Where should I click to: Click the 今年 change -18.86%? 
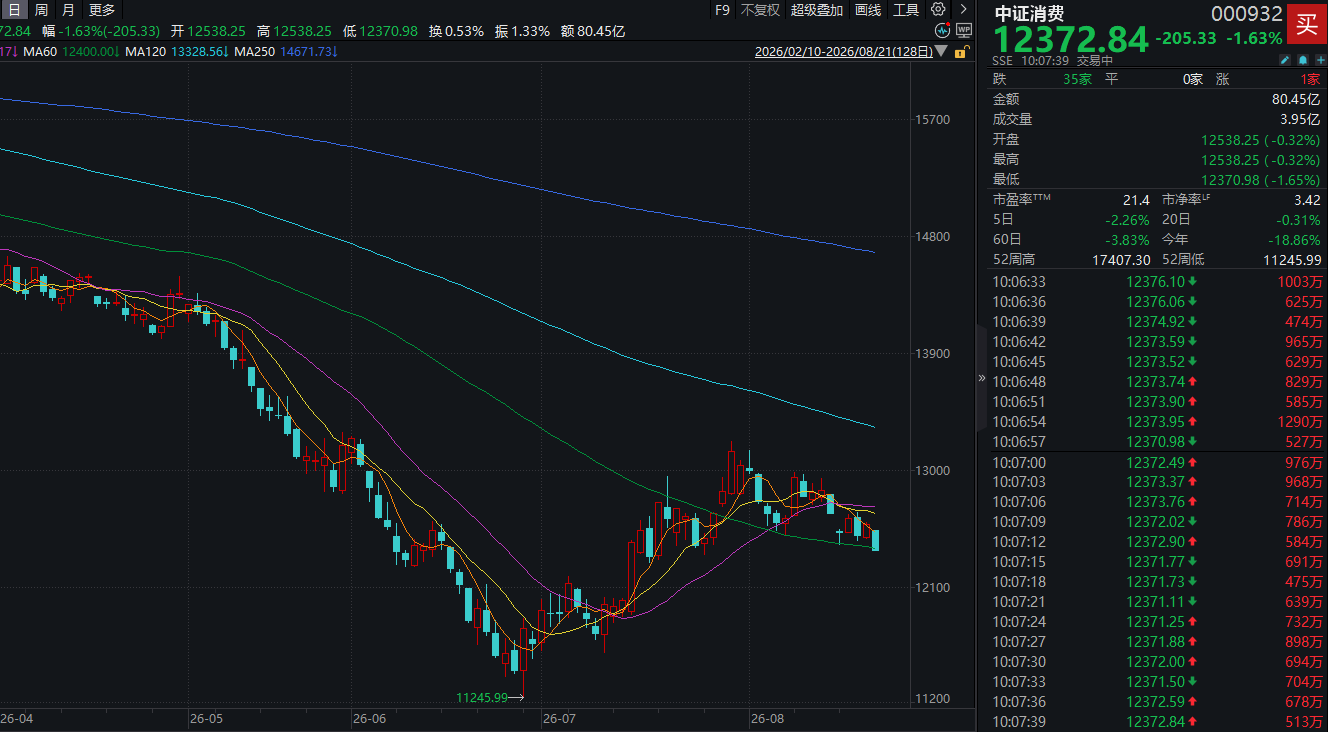[1297, 239]
